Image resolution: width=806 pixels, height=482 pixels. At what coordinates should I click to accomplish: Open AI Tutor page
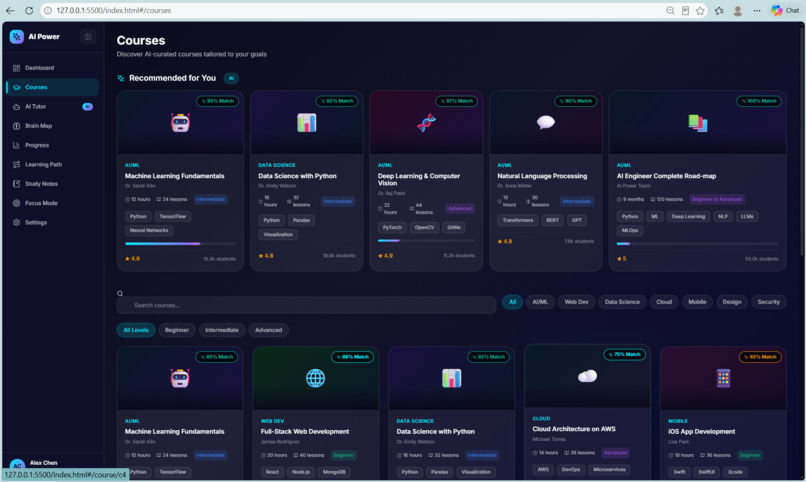[52, 106]
